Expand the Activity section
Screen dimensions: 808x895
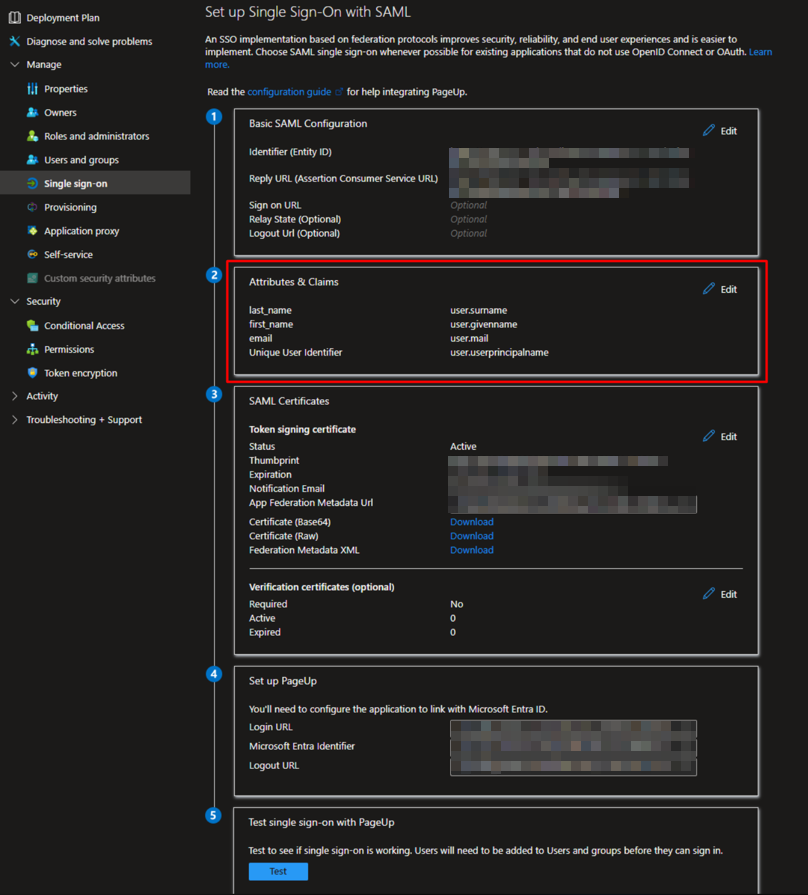15,396
